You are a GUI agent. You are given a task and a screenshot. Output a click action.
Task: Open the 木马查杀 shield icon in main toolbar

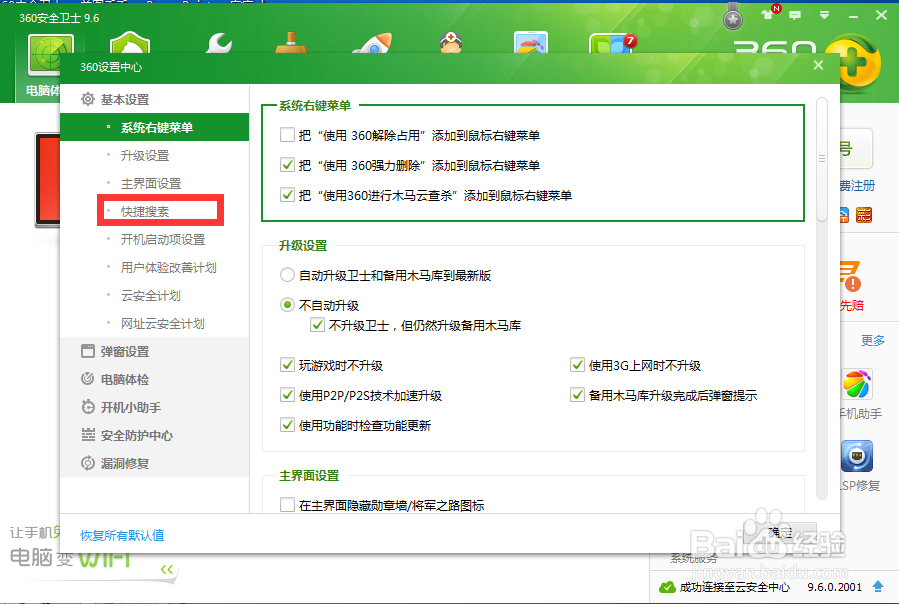tap(130, 42)
